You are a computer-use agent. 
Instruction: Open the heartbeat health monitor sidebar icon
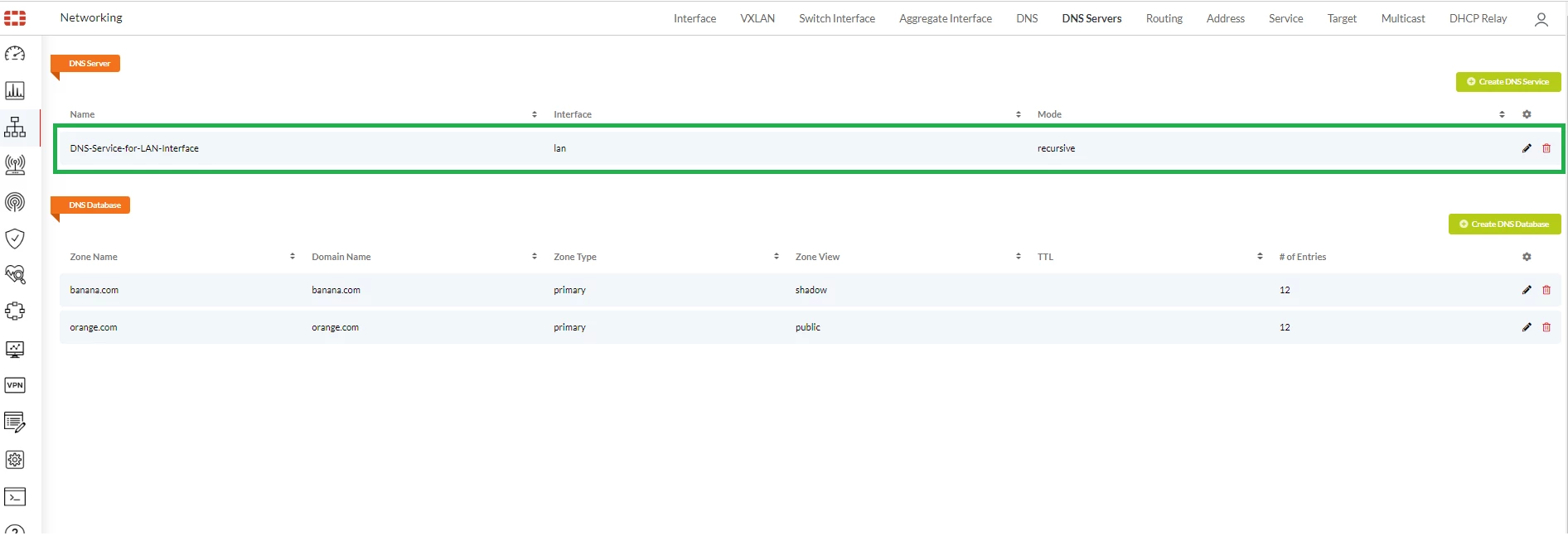(15, 274)
